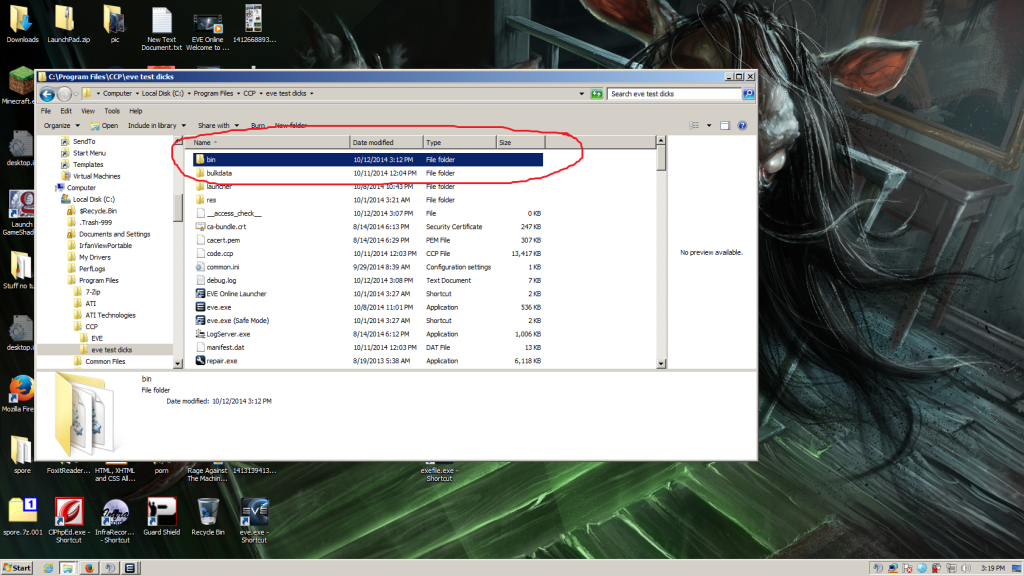Sort by the Name column header
Image resolution: width=1024 pixels, height=576 pixels.
pyautogui.click(x=269, y=142)
